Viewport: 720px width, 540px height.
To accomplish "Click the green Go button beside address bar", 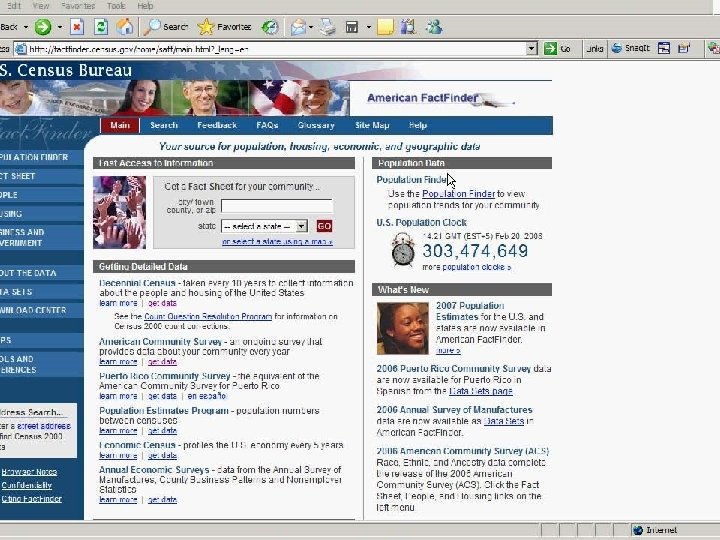I will [x=557, y=48].
